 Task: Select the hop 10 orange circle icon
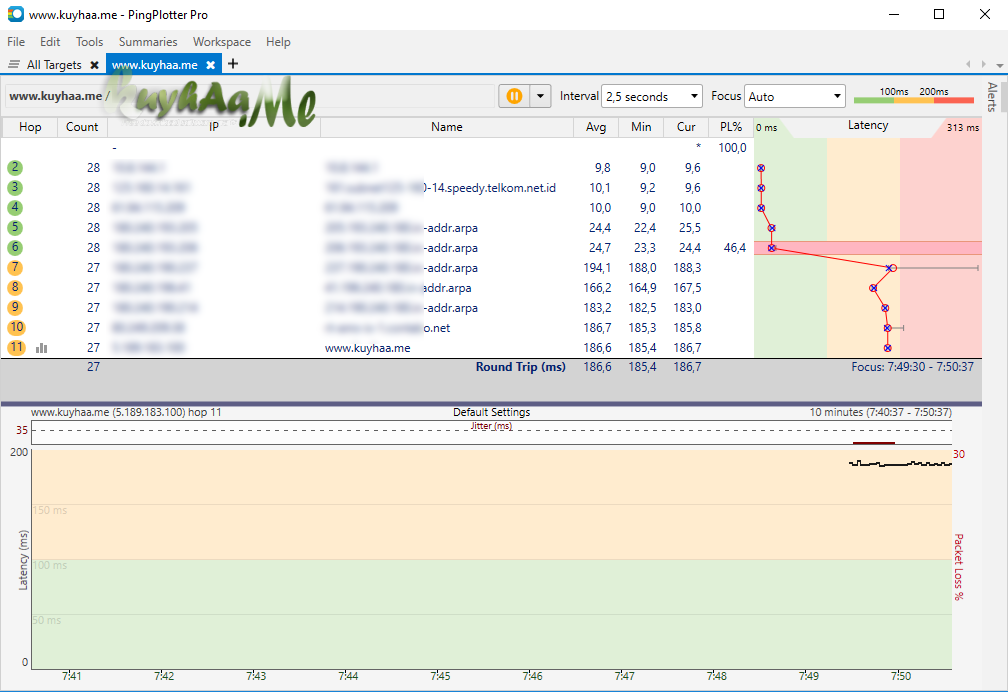pyautogui.click(x=16, y=327)
